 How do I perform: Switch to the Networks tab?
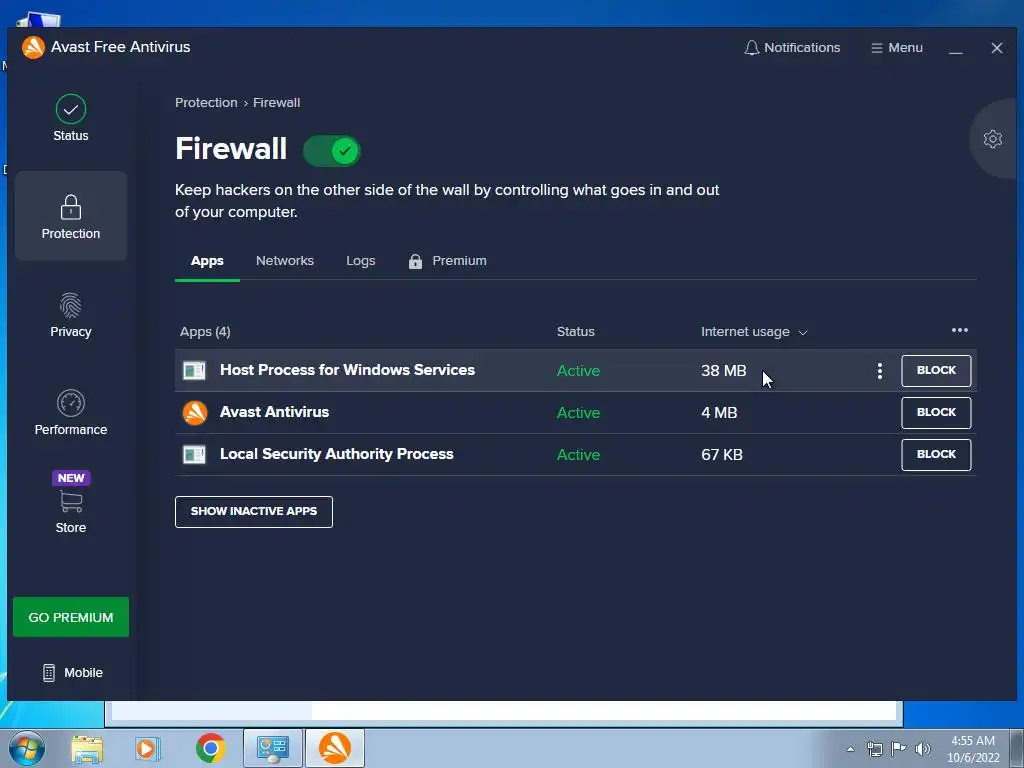[285, 261]
